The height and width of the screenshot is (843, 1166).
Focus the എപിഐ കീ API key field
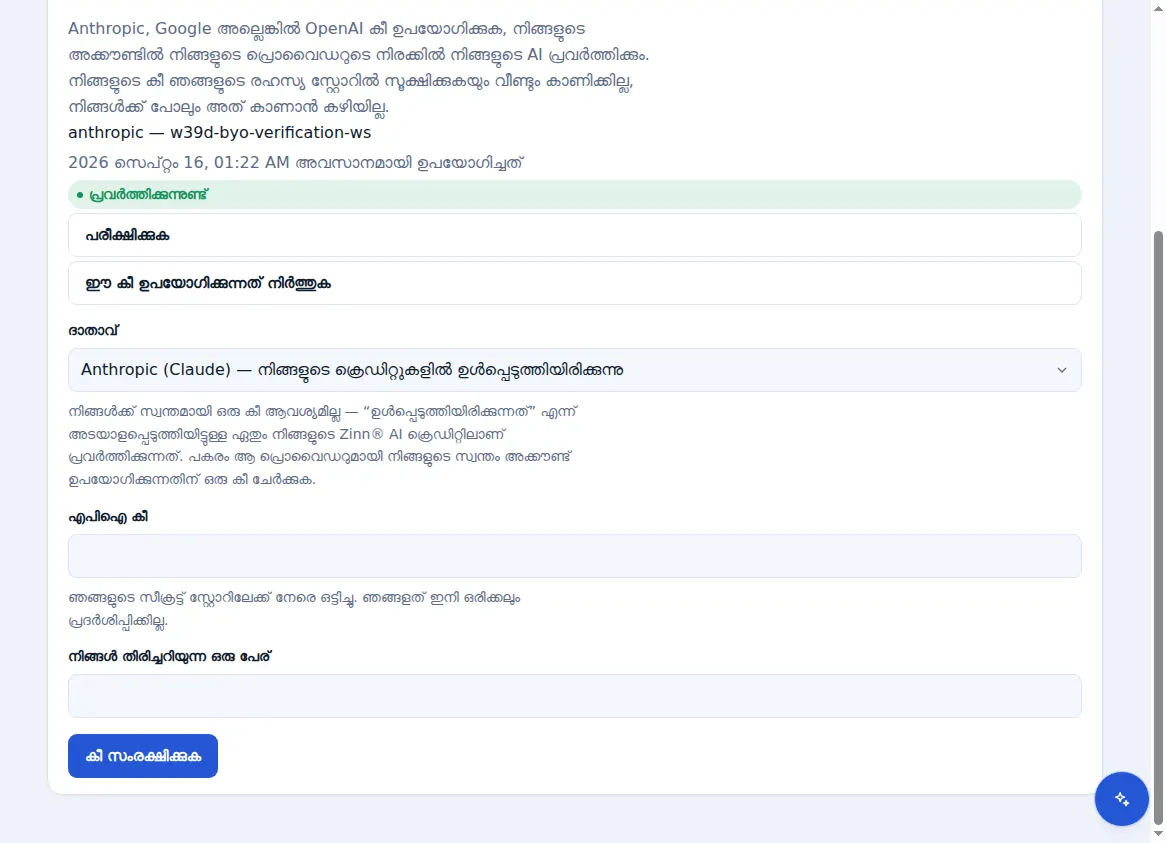pyautogui.click(x=574, y=556)
